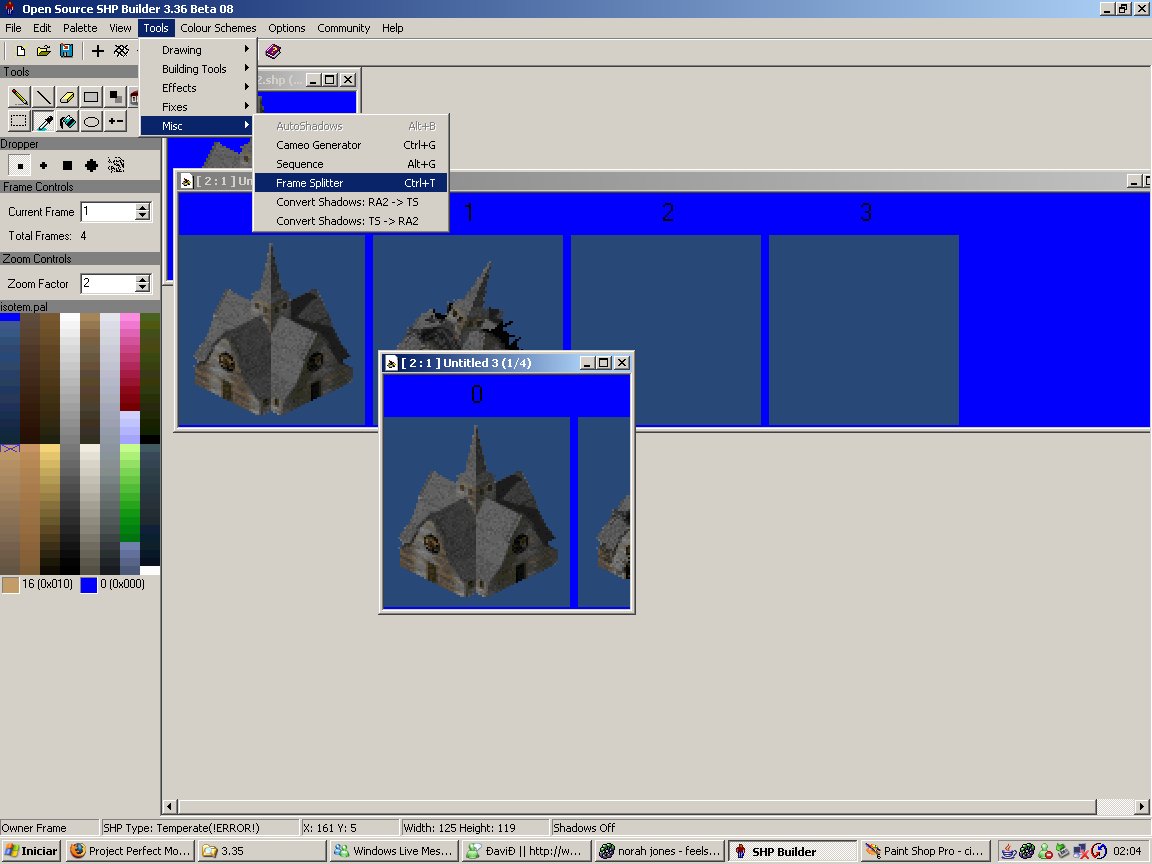Select the Line tool
The width and height of the screenshot is (1152, 864).
tap(43, 97)
